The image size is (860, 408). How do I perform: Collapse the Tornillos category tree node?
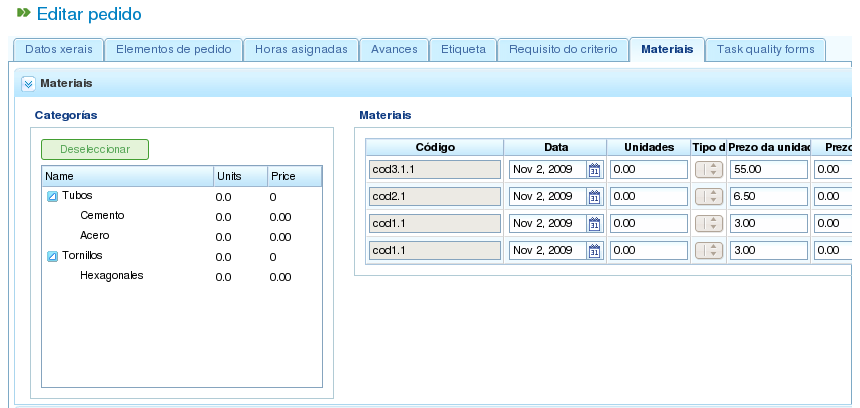click(52, 256)
